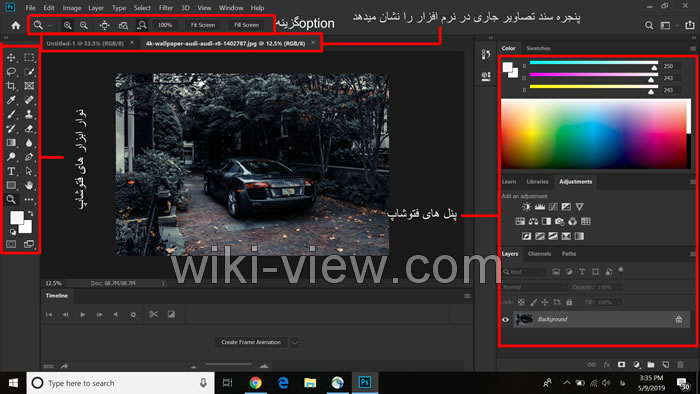Toggle Zoom All Windows option
Image resolution: width=700 pixels, height=394 pixels.
(x=123, y=25)
